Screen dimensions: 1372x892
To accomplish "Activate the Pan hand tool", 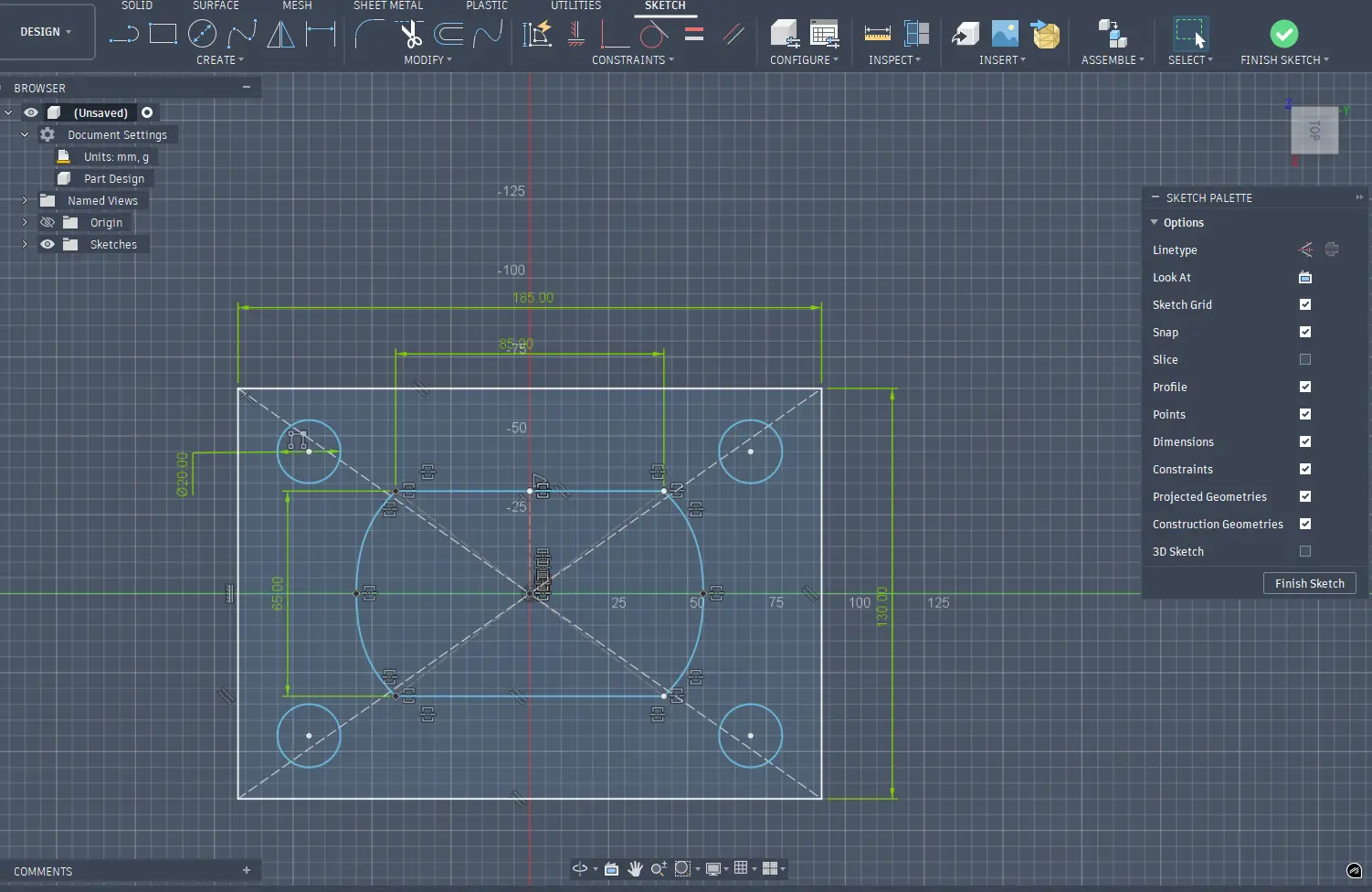I will [x=635, y=868].
